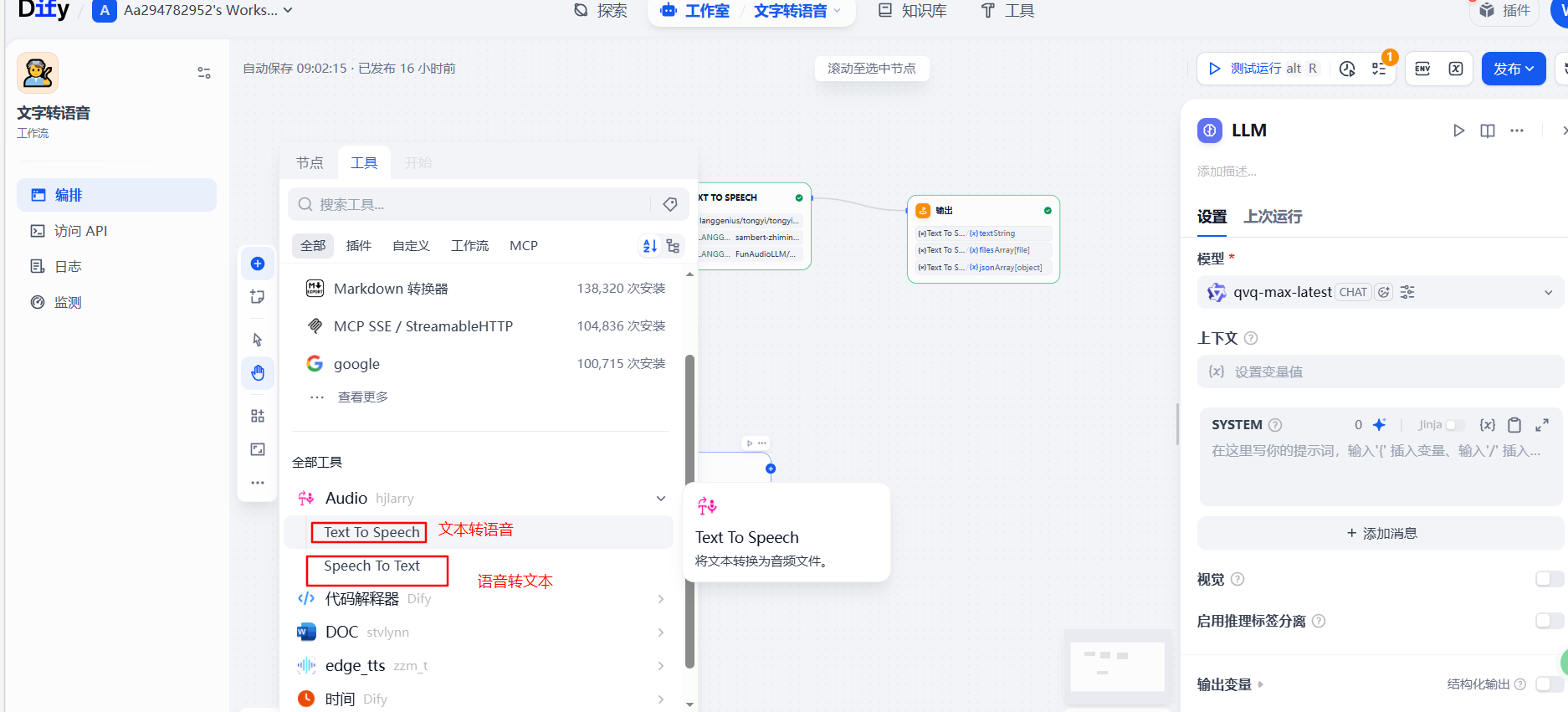Collapse the Audio tool group
1568x712 pixels.
pos(661,499)
